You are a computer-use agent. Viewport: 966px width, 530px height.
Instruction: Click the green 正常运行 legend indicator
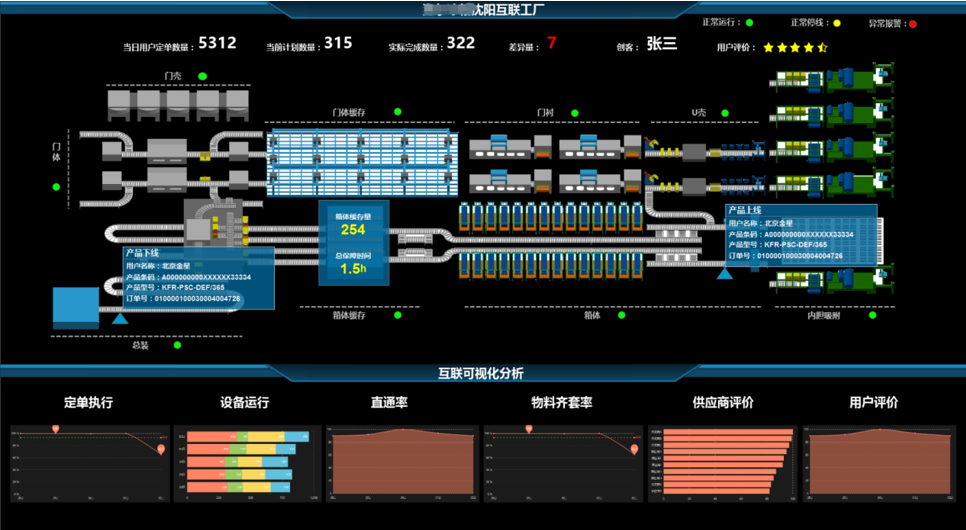coord(750,22)
